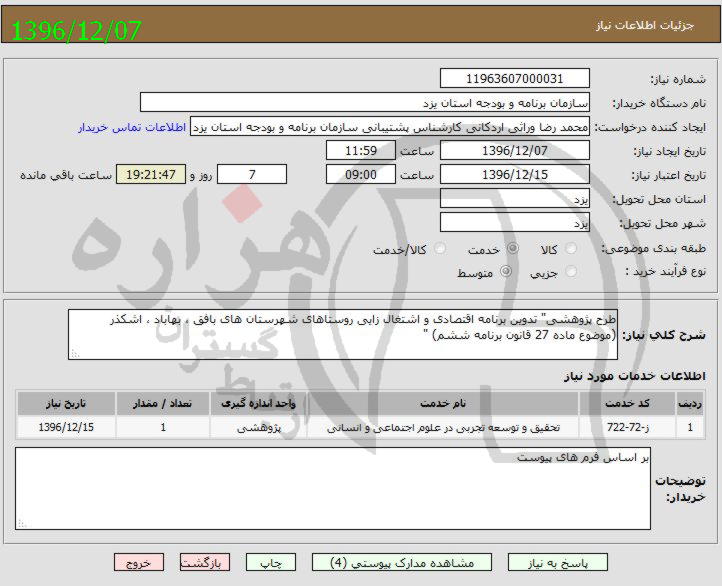Select the کالا radio button
The image size is (722, 586).
[x=571, y=249]
